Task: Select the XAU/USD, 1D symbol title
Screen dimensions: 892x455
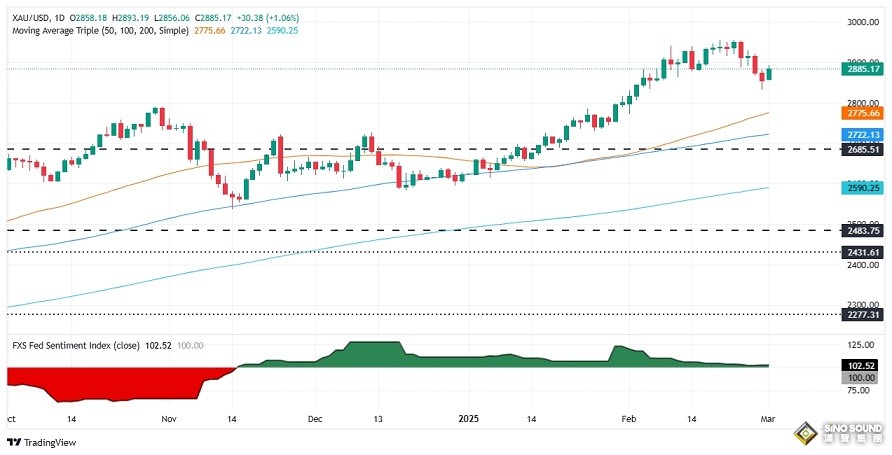Action: [x=39, y=19]
